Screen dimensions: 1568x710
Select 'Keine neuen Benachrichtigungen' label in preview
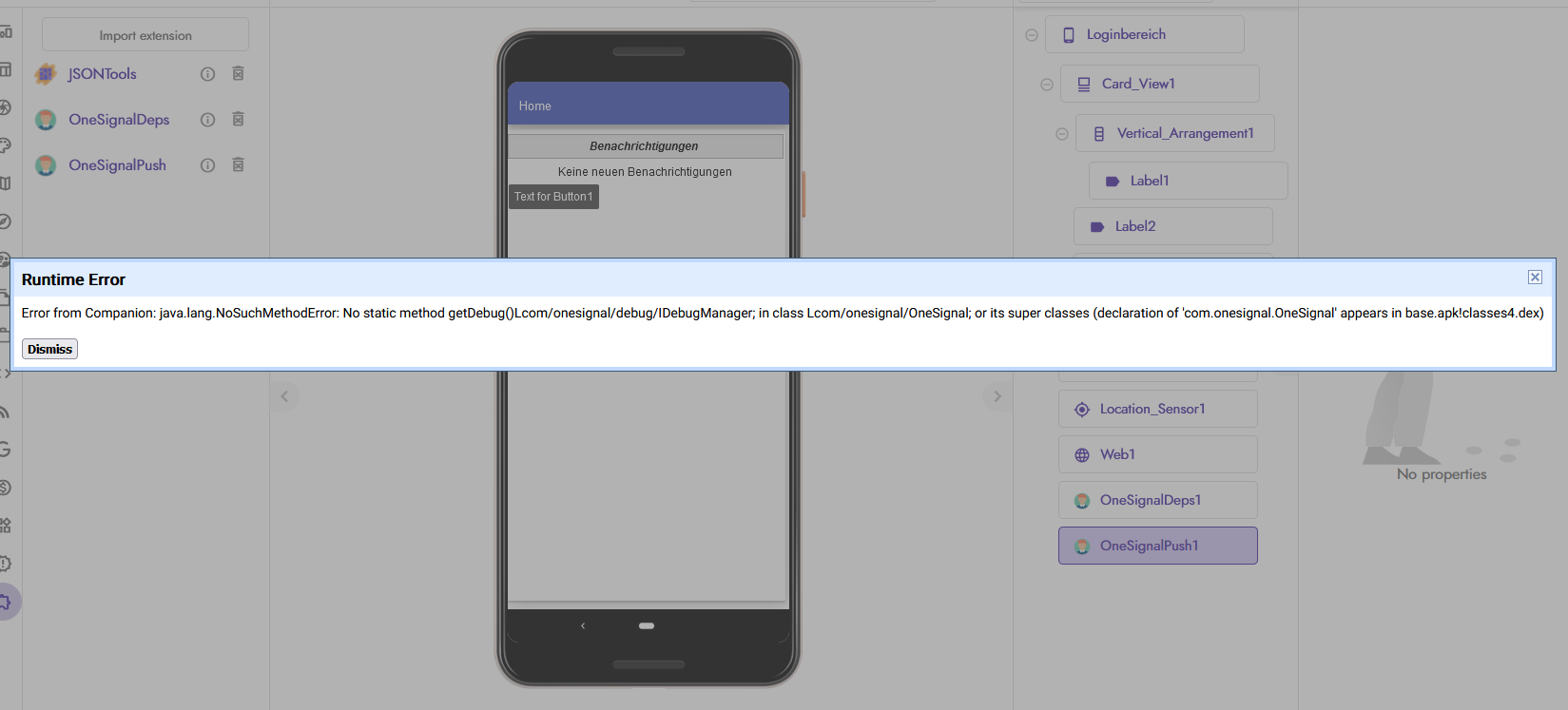coord(645,172)
